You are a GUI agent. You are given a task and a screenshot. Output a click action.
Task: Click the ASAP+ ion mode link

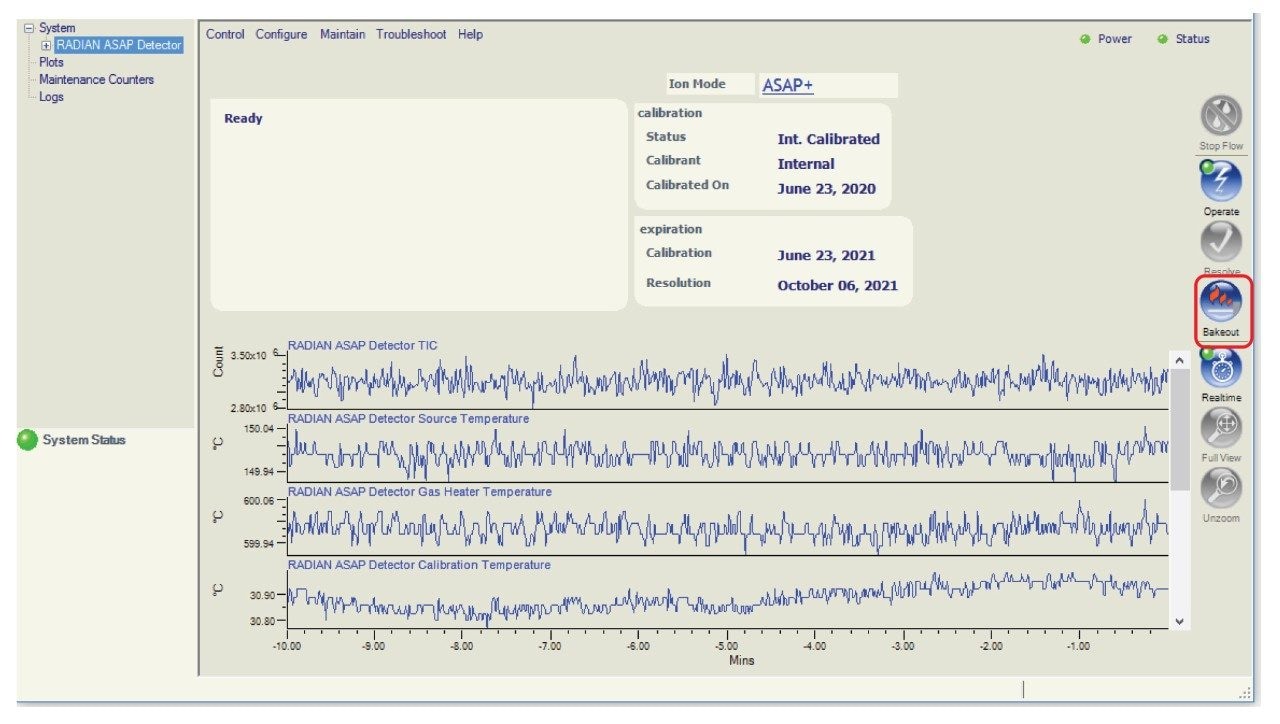tap(788, 86)
